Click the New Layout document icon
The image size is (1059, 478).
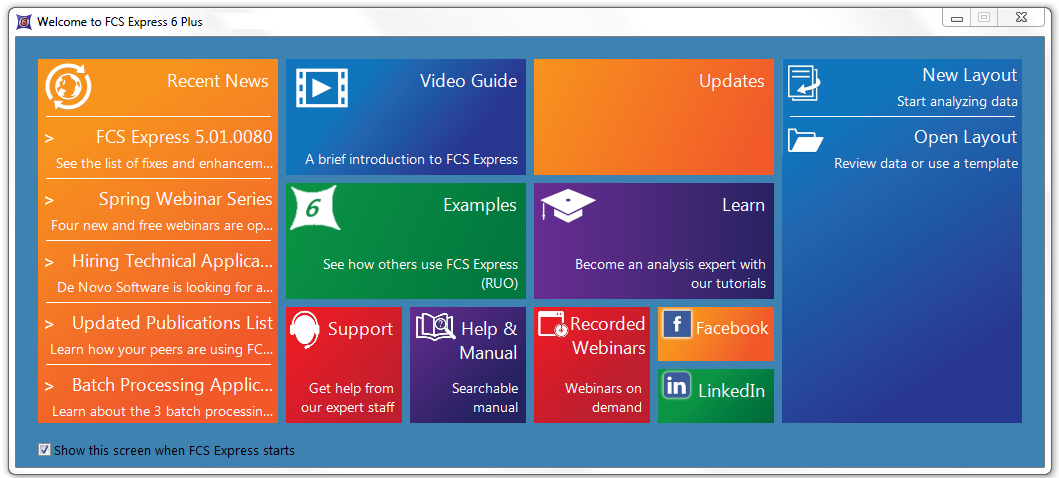804,83
